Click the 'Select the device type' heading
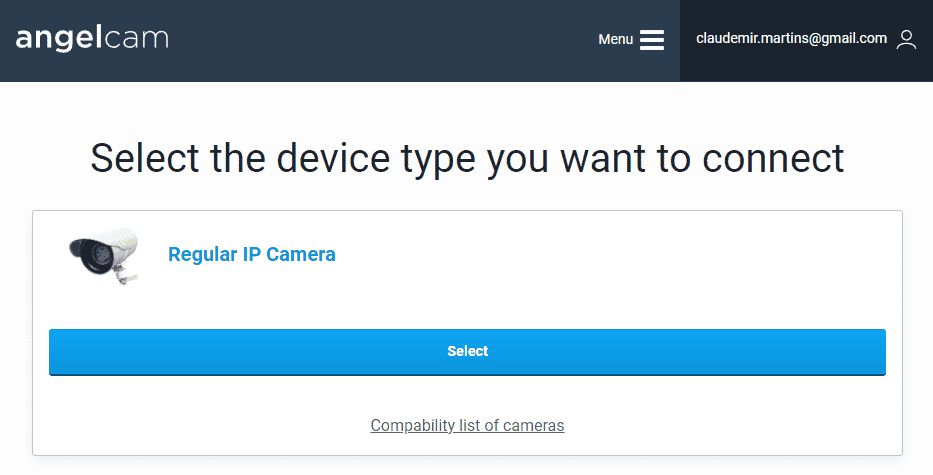The height and width of the screenshot is (475, 933). click(467, 158)
